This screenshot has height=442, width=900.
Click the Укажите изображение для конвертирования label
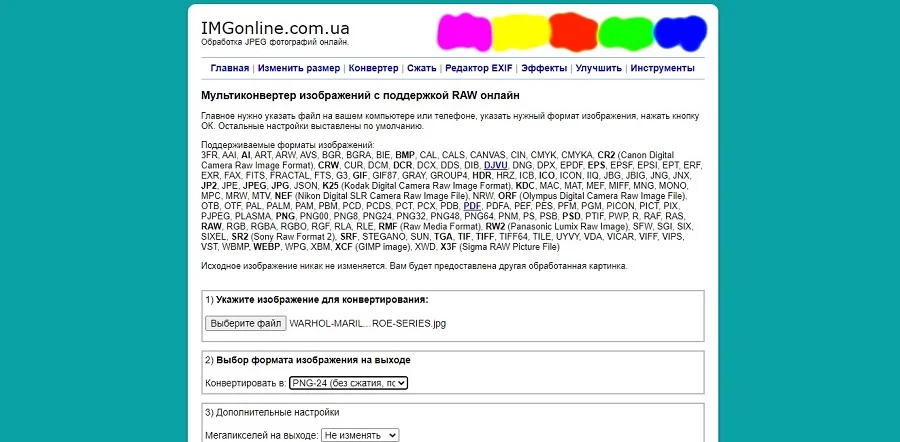point(322,300)
